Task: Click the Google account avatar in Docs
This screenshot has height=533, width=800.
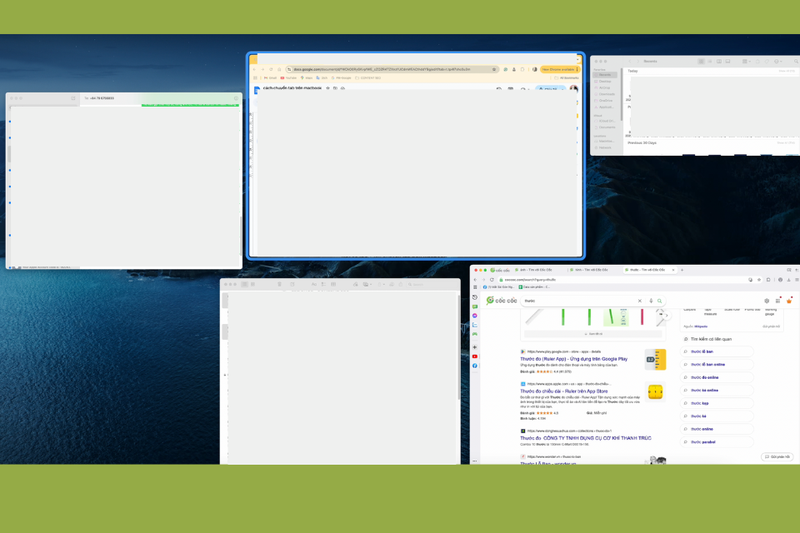Action: click(x=574, y=89)
